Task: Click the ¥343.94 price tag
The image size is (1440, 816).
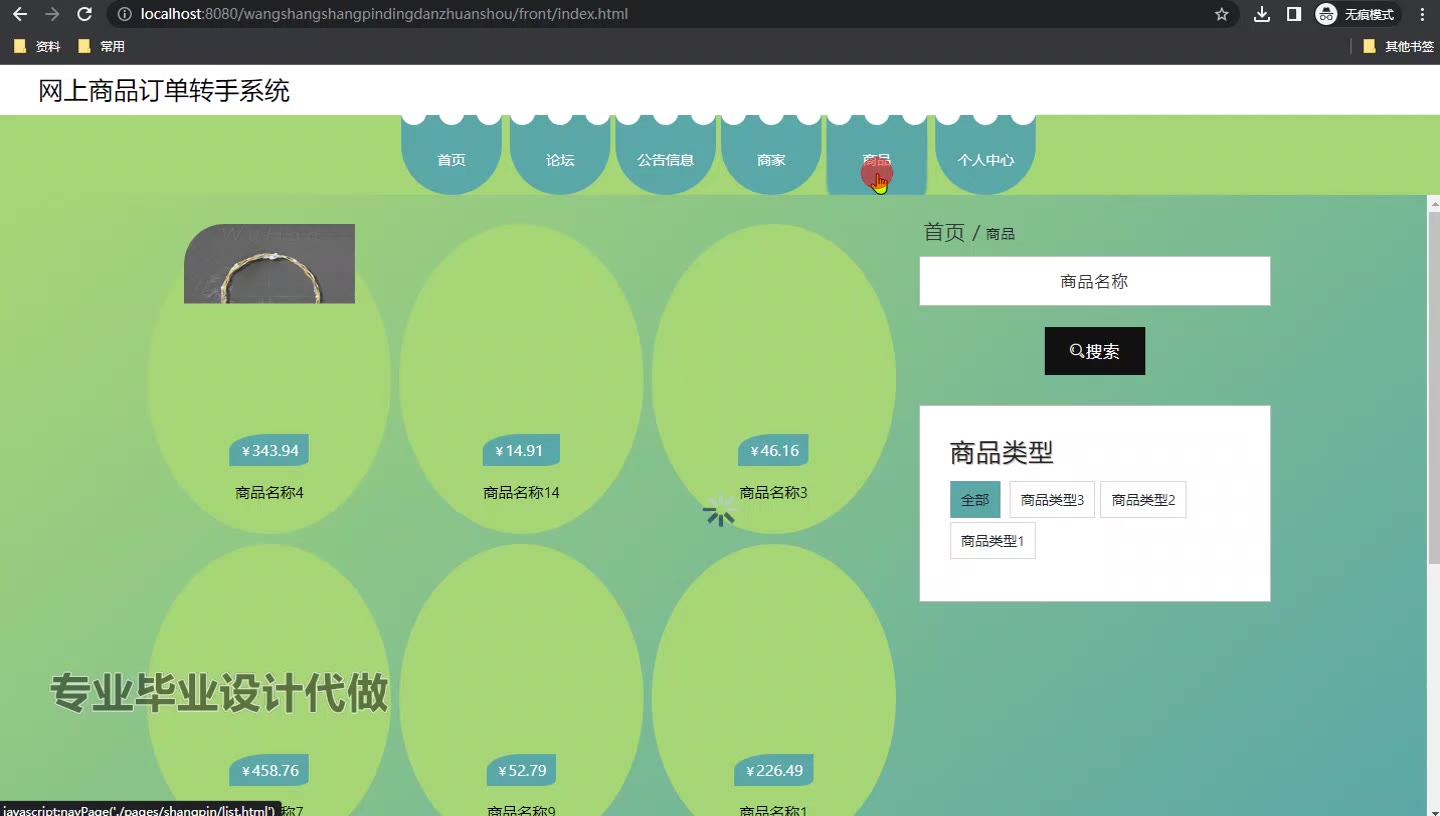Action: (269, 450)
